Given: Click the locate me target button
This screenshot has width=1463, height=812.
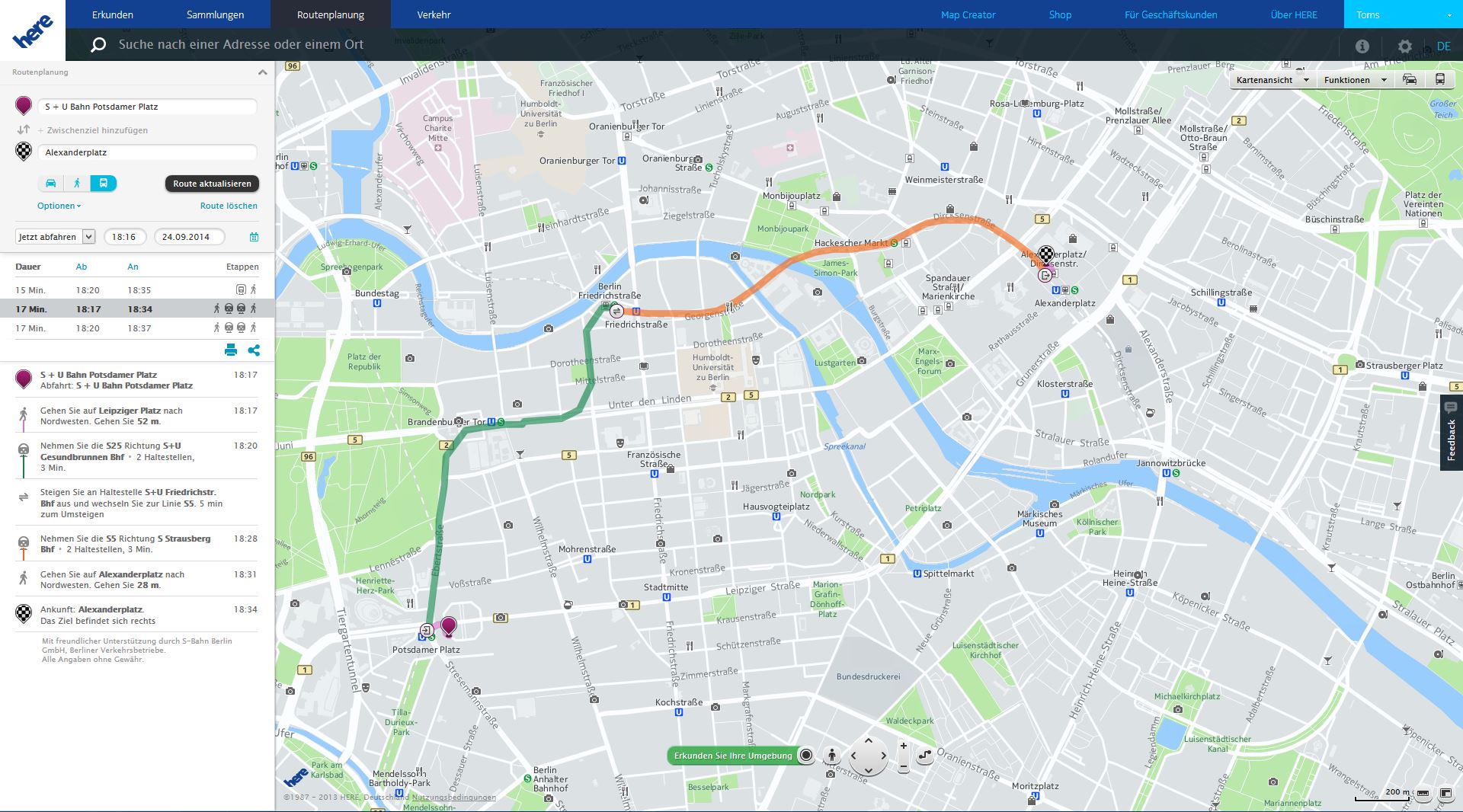Looking at the screenshot, I should coord(806,756).
